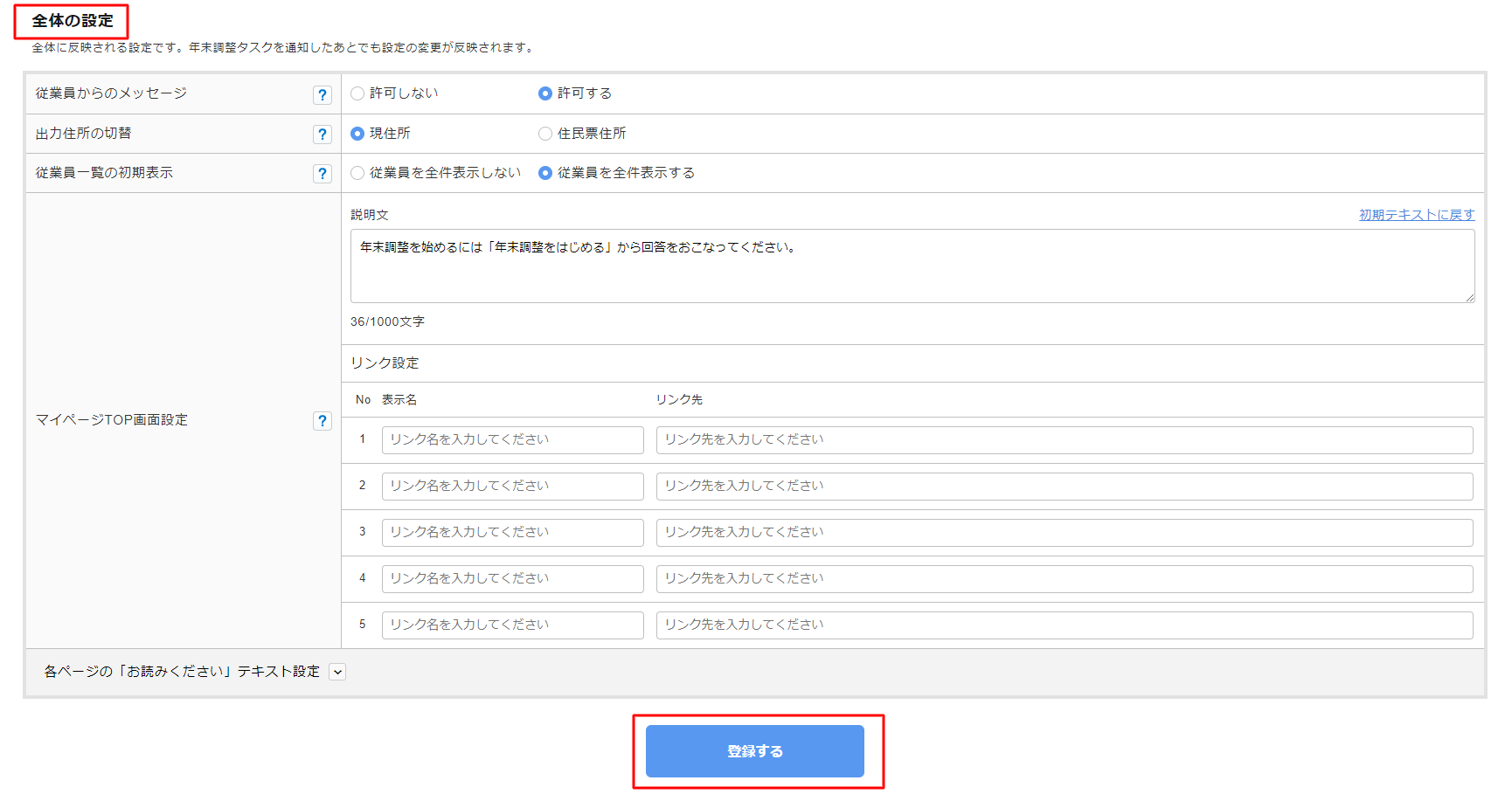The height and width of the screenshot is (808, 1512).
Task: Click the 表示名 column header
Action: click(x=399, y=400)
